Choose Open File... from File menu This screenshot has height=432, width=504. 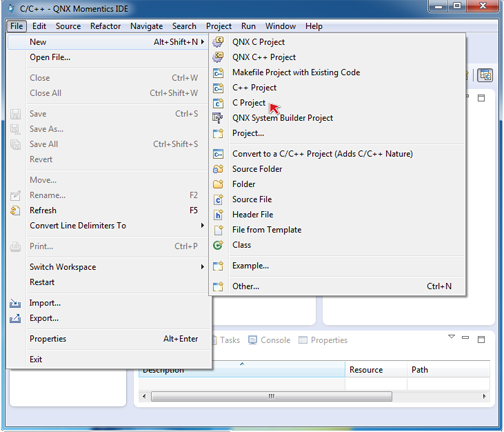tap(107, 57)
